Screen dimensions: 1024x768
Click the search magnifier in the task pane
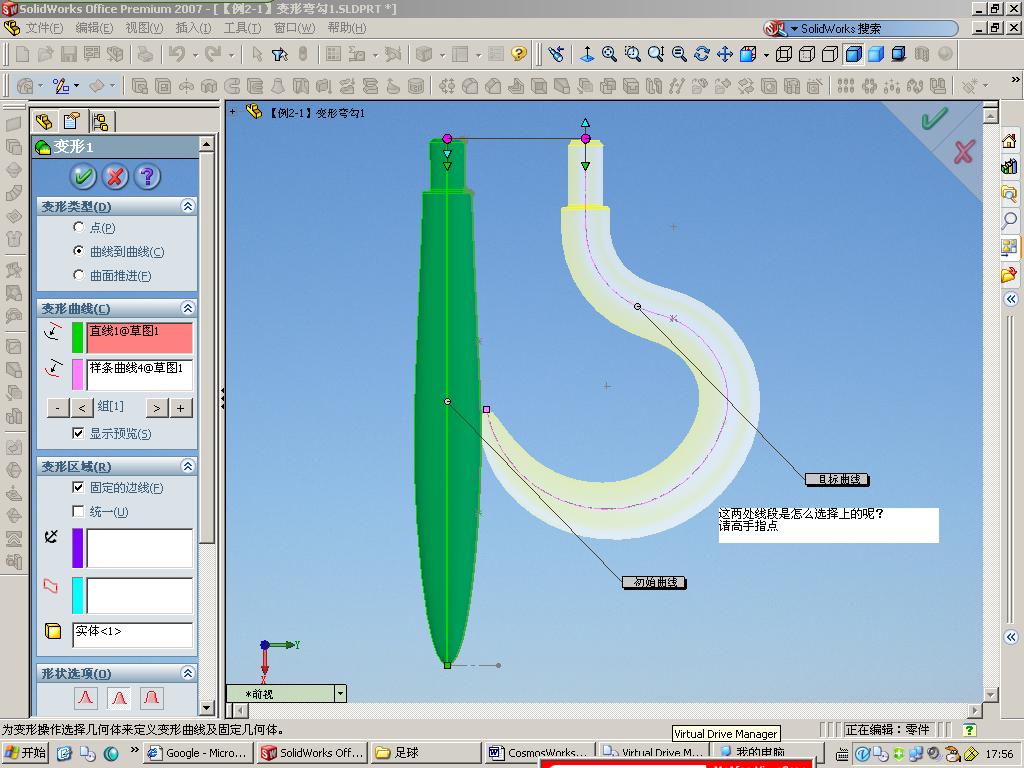(x=1009, y=221)
